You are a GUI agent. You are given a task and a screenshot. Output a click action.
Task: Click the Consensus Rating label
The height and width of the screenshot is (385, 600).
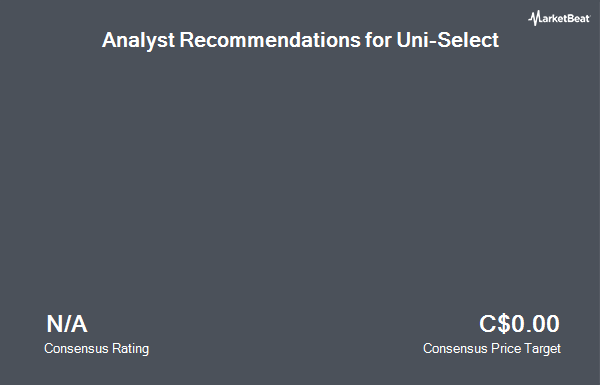tap(96, 349)
